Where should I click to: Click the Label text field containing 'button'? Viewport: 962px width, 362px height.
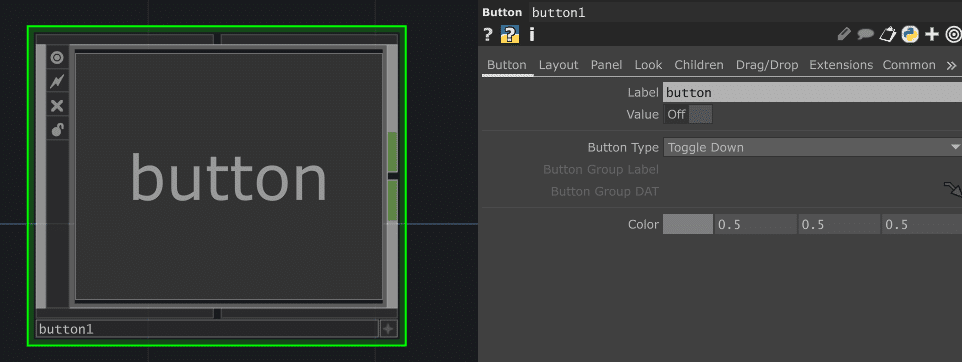(x=812, y=93)
